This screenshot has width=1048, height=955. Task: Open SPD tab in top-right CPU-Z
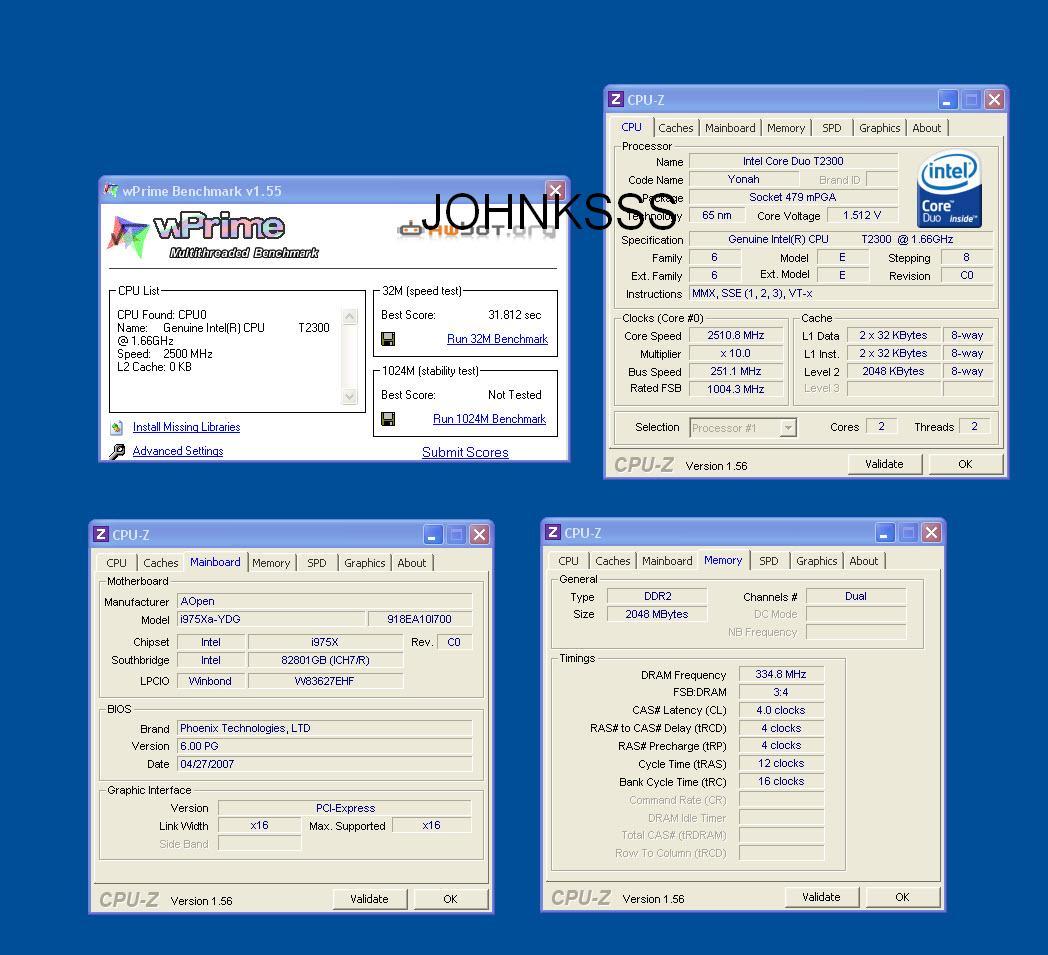(x=831, y=128)
